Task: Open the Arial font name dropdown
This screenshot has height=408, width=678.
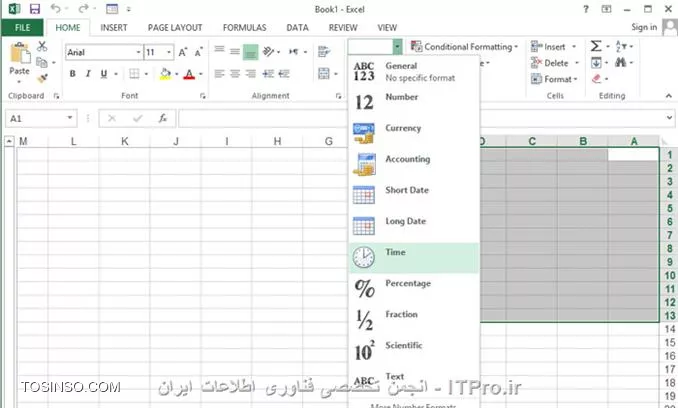Action: coord(138,52)
